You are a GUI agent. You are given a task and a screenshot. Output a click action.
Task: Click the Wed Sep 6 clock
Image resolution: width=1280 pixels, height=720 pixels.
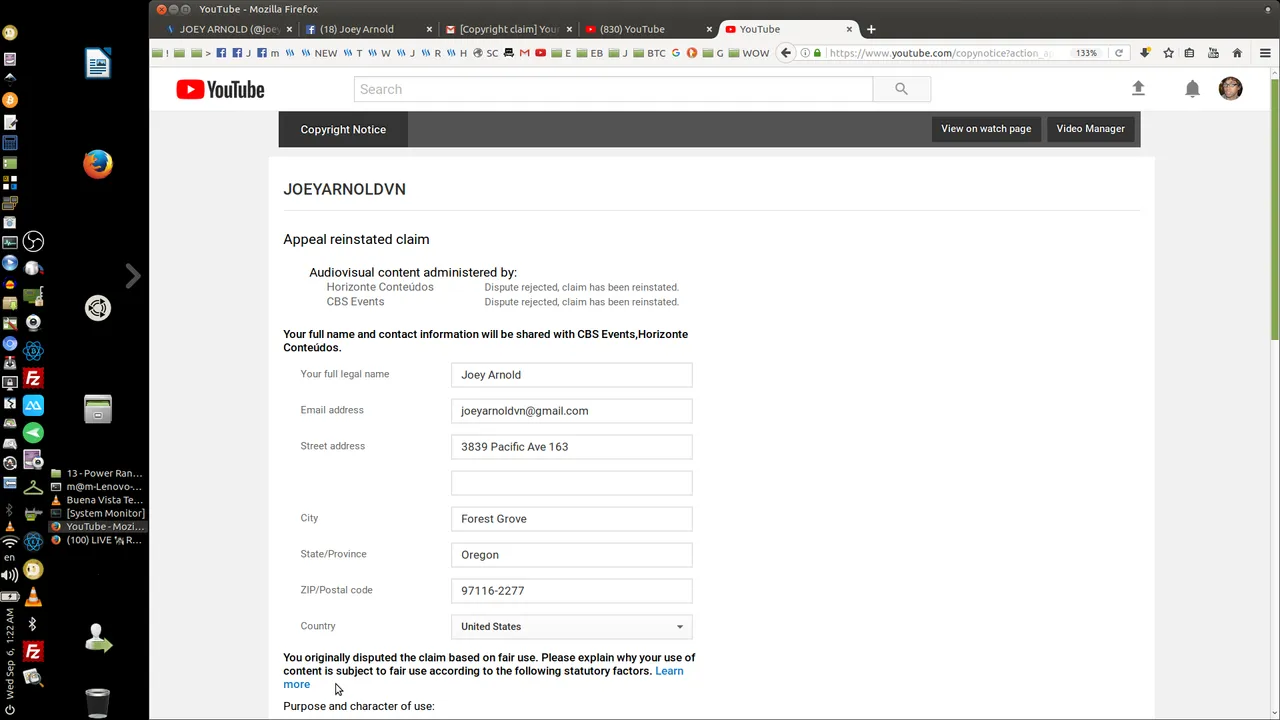[x=10, y=652]
